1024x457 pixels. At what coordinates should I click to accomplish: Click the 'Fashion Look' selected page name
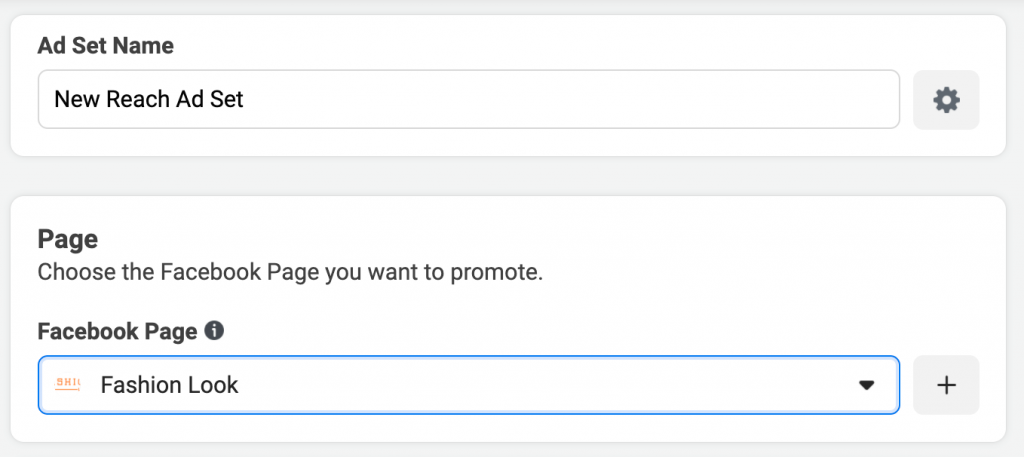point(169,385)
